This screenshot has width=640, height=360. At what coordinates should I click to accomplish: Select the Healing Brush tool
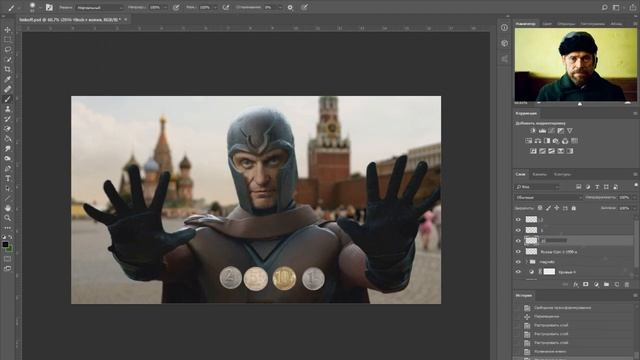click(x=8, y=89)
